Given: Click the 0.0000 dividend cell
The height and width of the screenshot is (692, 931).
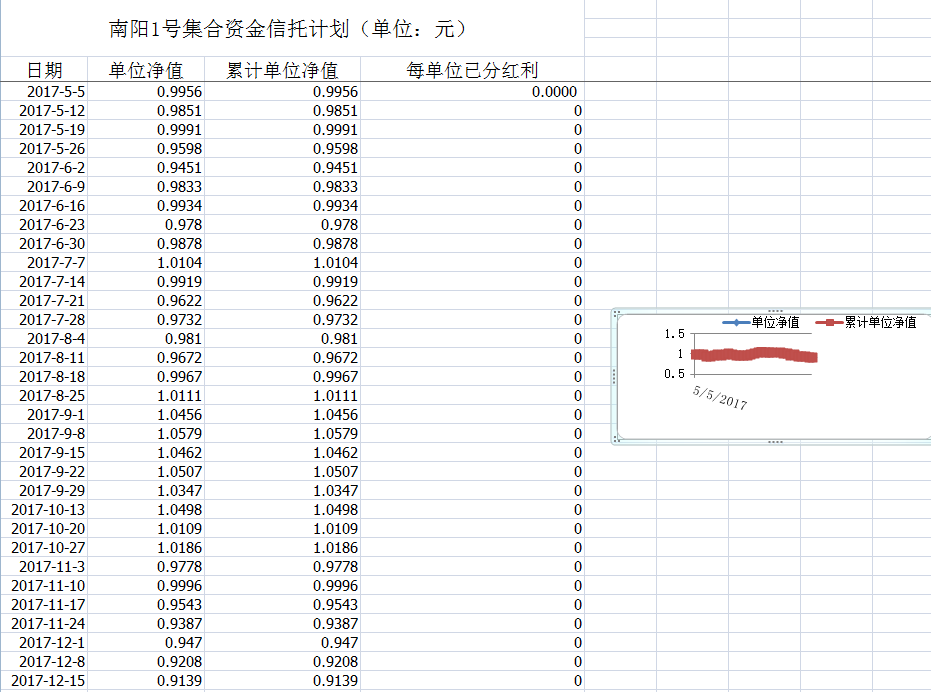Looking at the screenshot, I should (x=554, y=92).
